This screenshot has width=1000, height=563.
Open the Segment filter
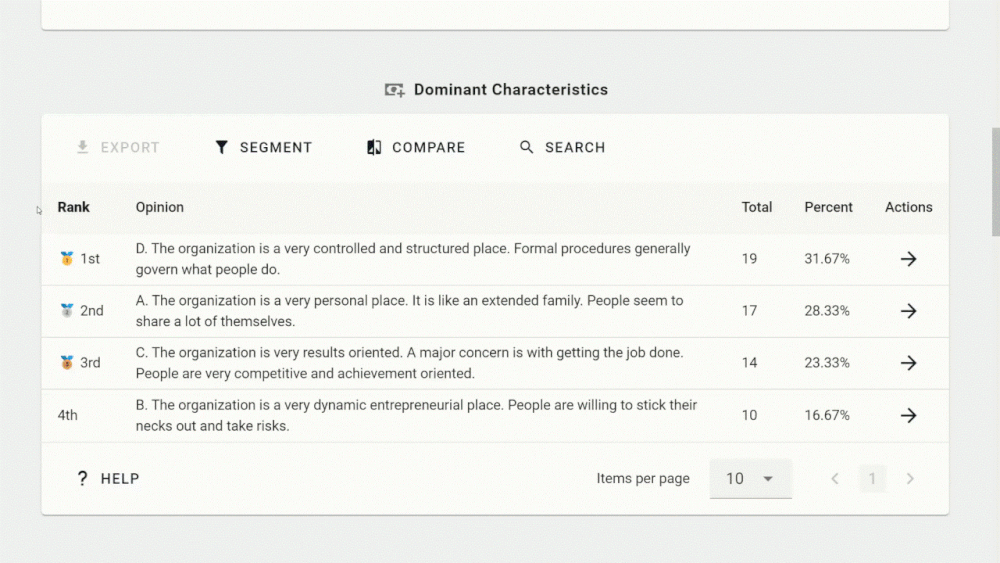[222, 147]
